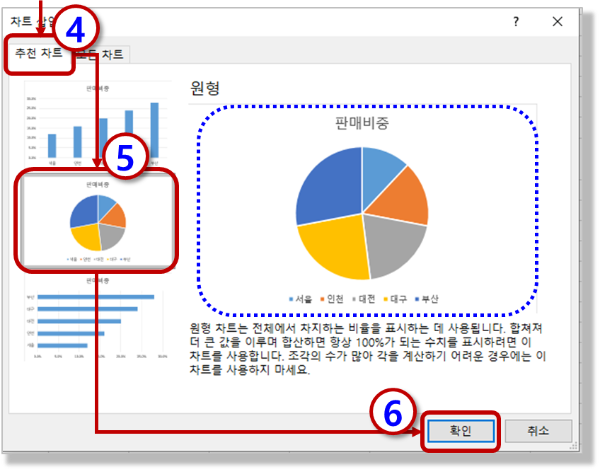Click the 판매비중 title in preview
Screen dimensions: 600x470
tap(362, 123)
